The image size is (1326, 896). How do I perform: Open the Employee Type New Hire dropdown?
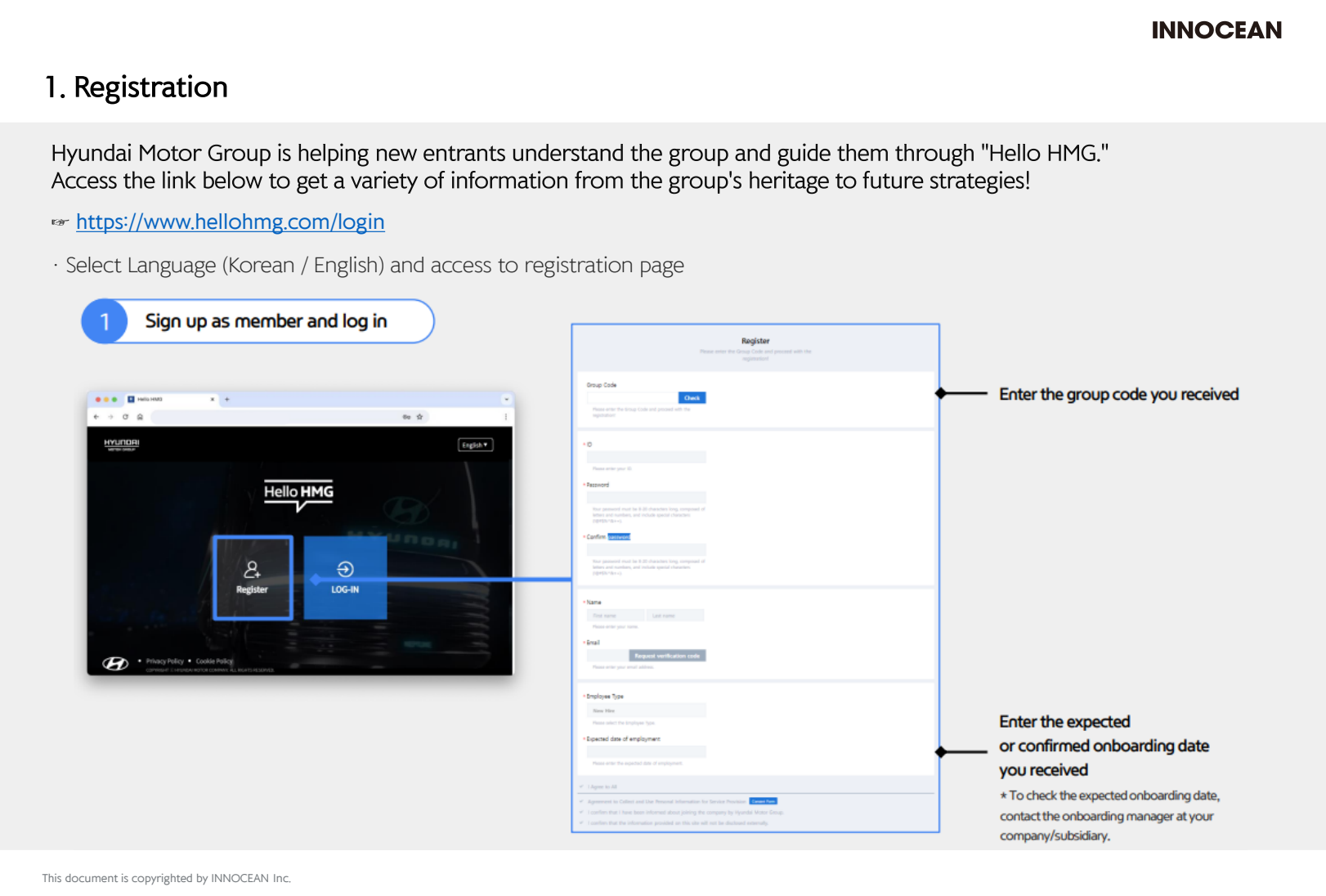(x=646, y=710)
